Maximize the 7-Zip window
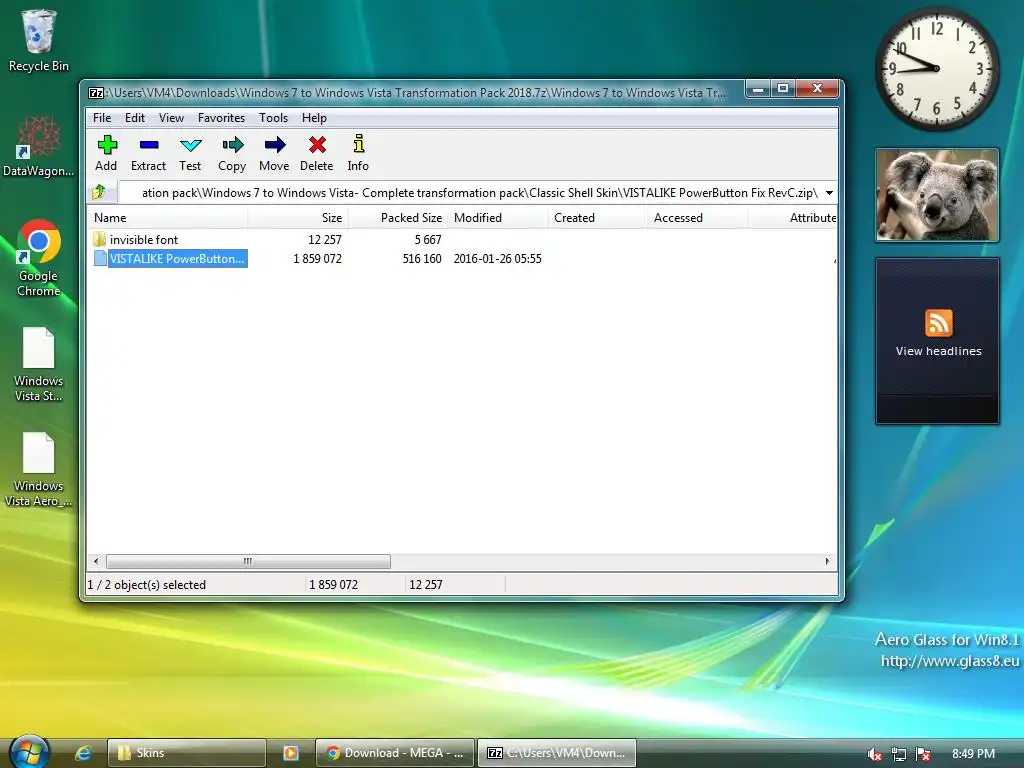 (x=782, y=89)
